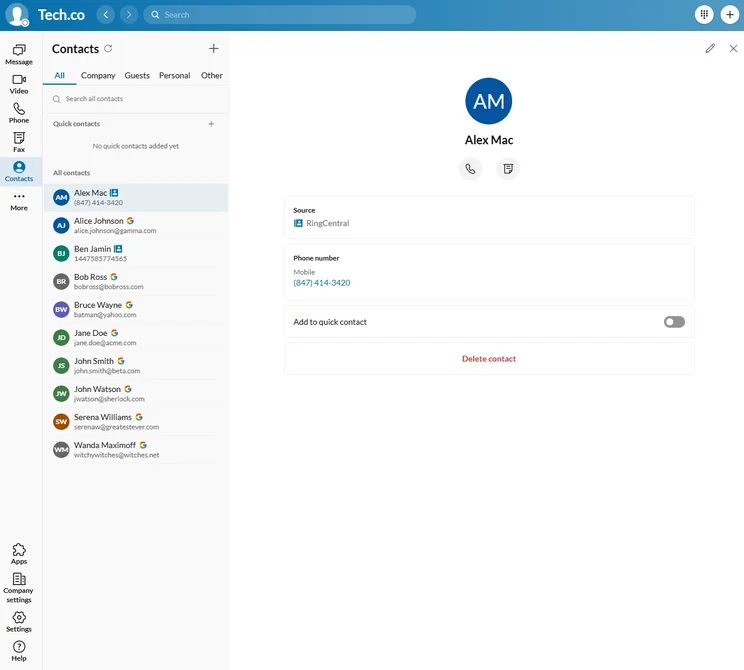Focus the Search all contacts field

136,99
